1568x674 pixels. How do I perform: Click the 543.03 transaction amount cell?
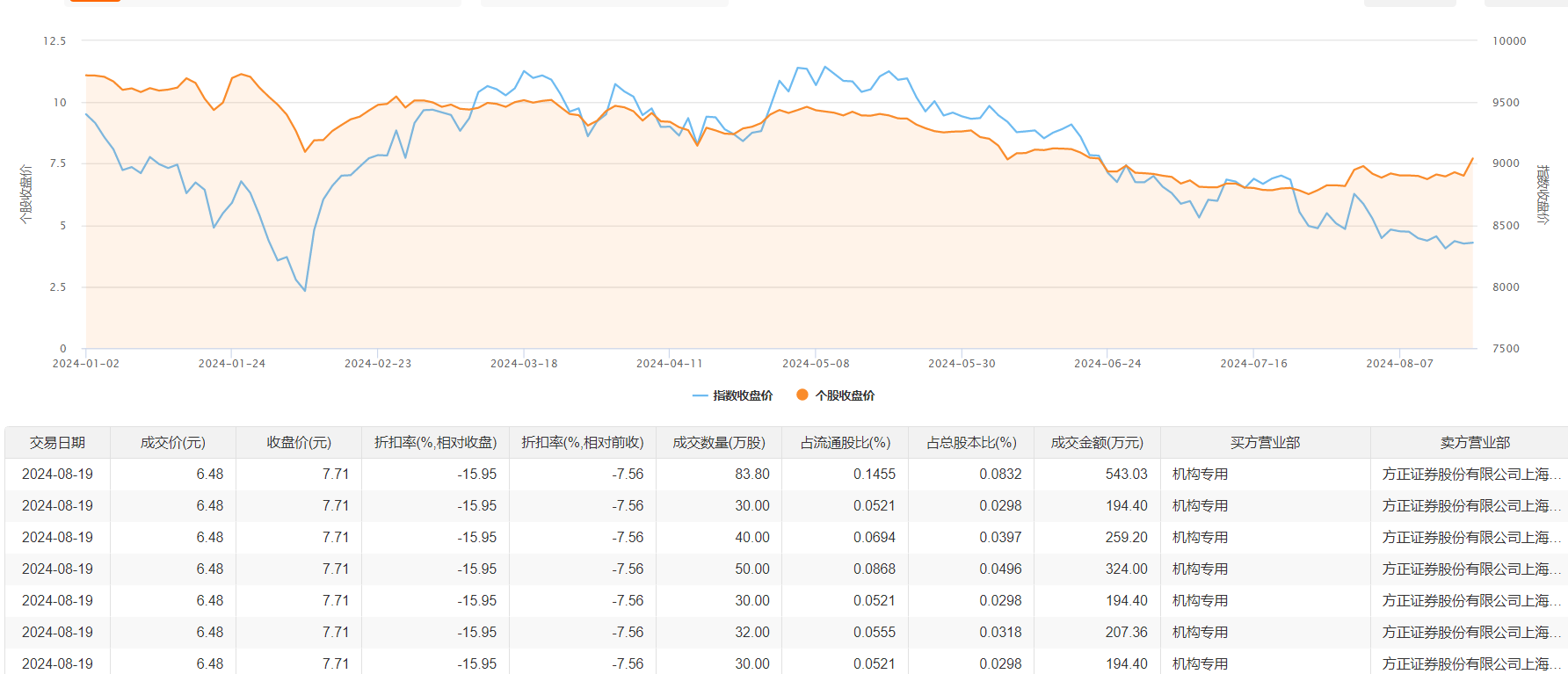coord(1126,475)
